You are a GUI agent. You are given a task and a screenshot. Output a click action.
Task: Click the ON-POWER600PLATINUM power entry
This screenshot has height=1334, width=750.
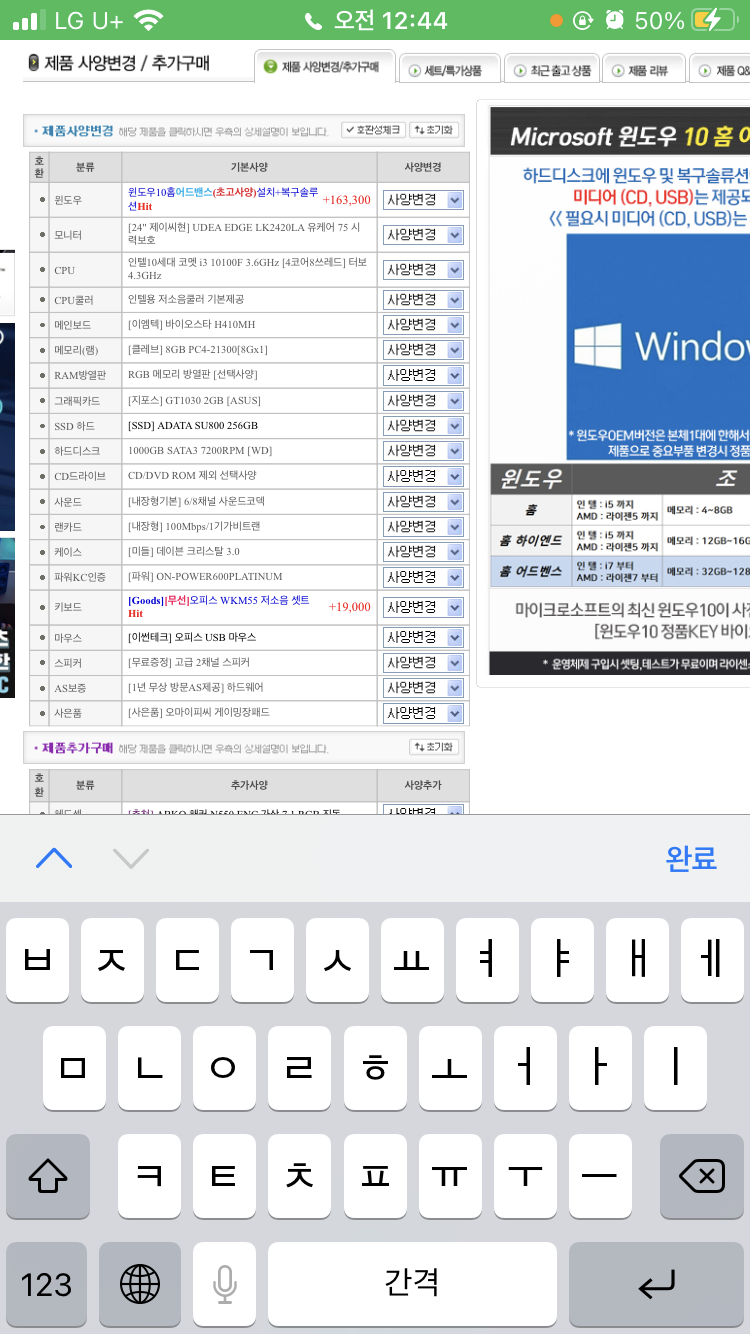(x=205, y=577)
